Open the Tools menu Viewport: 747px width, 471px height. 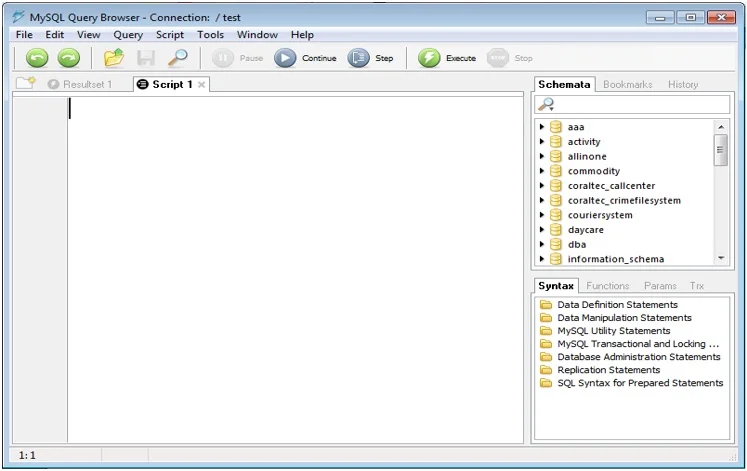pos(211,35)
